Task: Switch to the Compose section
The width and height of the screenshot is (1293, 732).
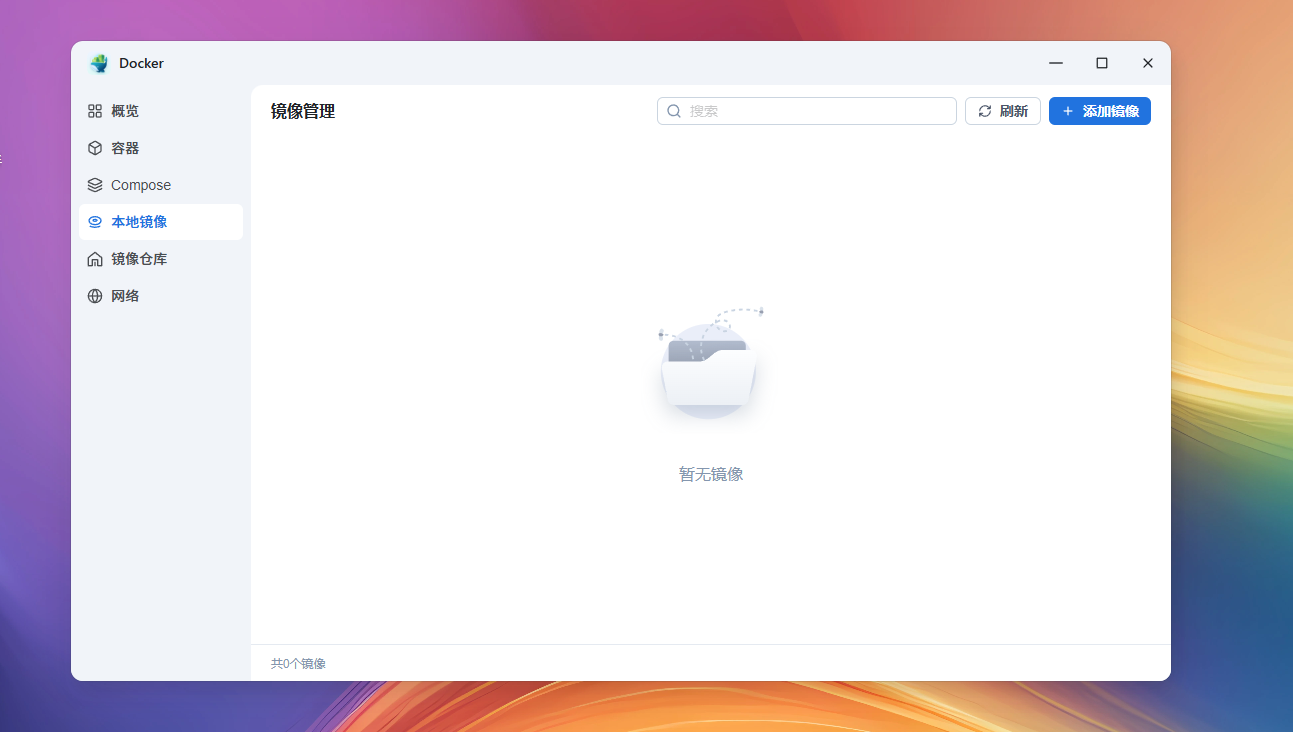Action: point(161,185)
